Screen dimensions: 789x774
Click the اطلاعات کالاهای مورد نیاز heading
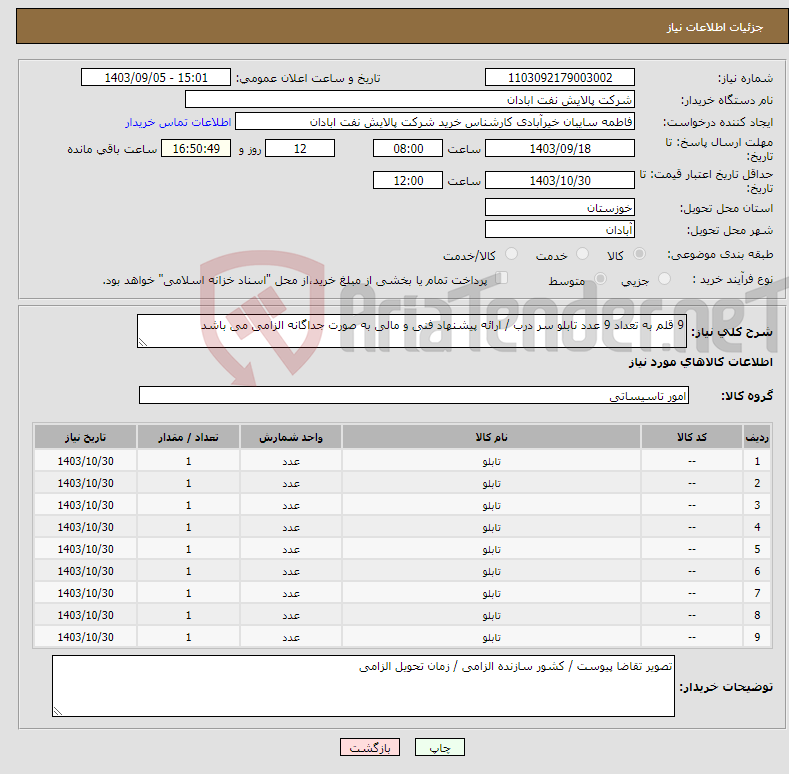tap(700, 362)
